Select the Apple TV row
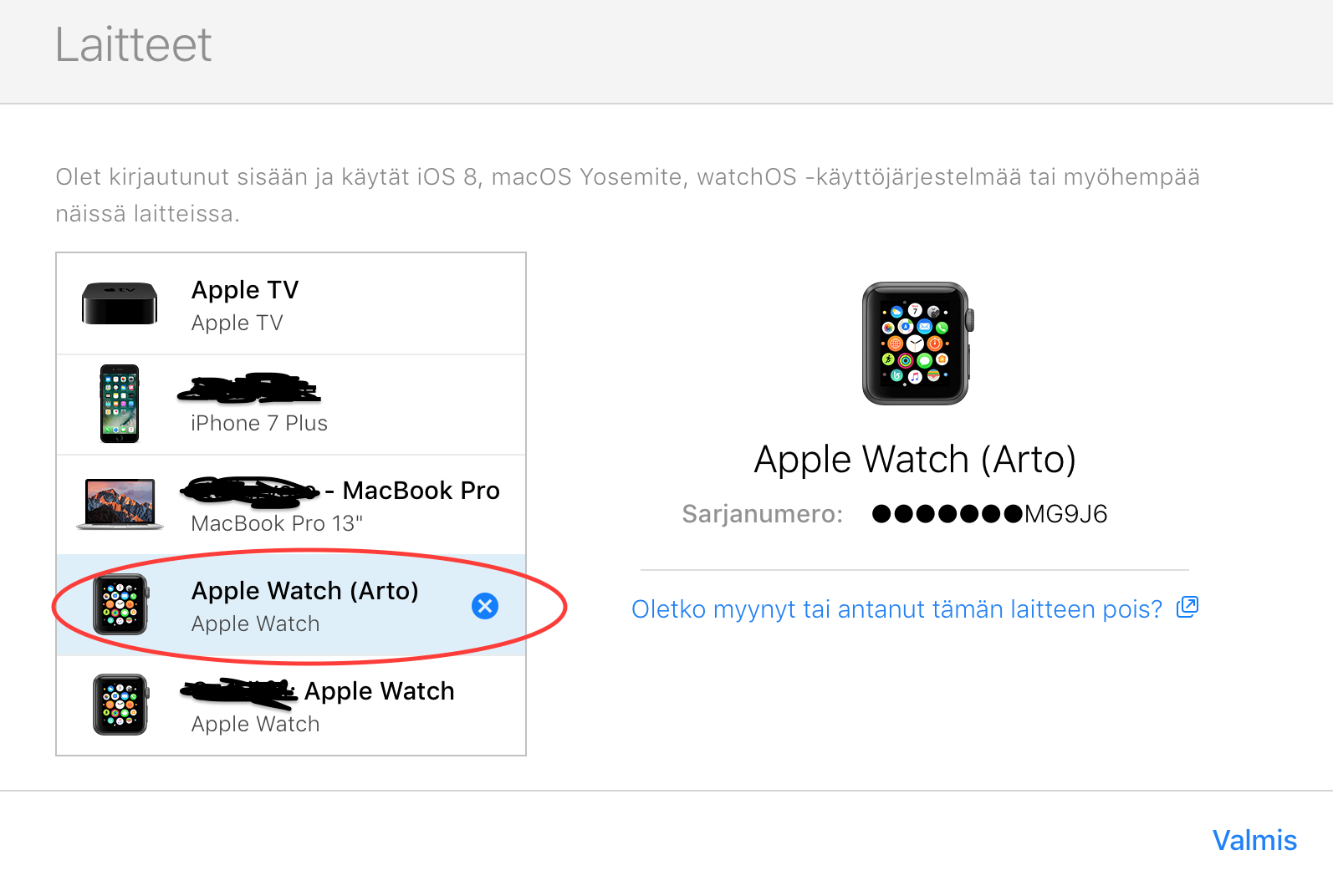This screenshot has width=1333, height=896. click(291, 304)
